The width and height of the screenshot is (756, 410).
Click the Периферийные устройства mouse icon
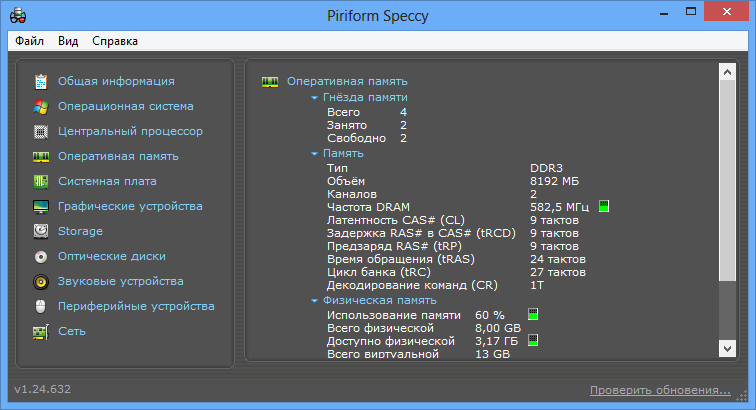41,307
